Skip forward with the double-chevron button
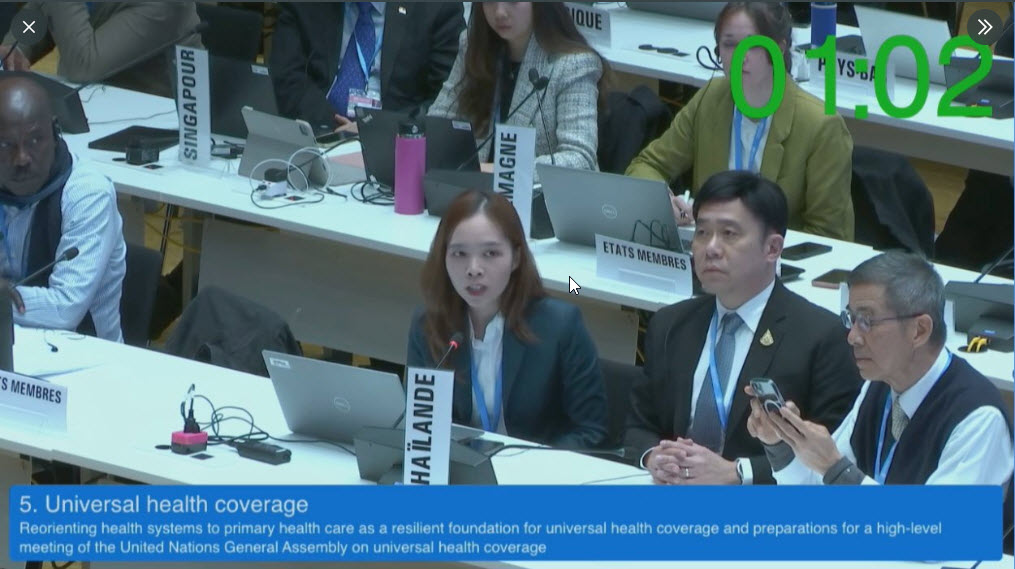The height and width of the screenshot is (569, 1015). coord(985,27)
